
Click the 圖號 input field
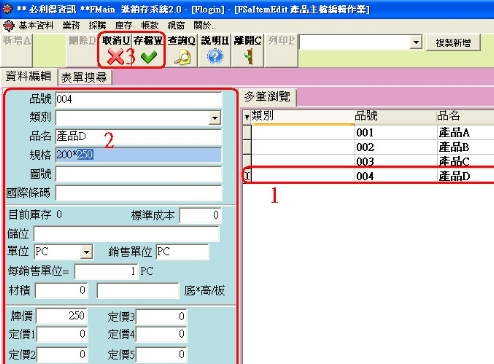pos(138,174)
